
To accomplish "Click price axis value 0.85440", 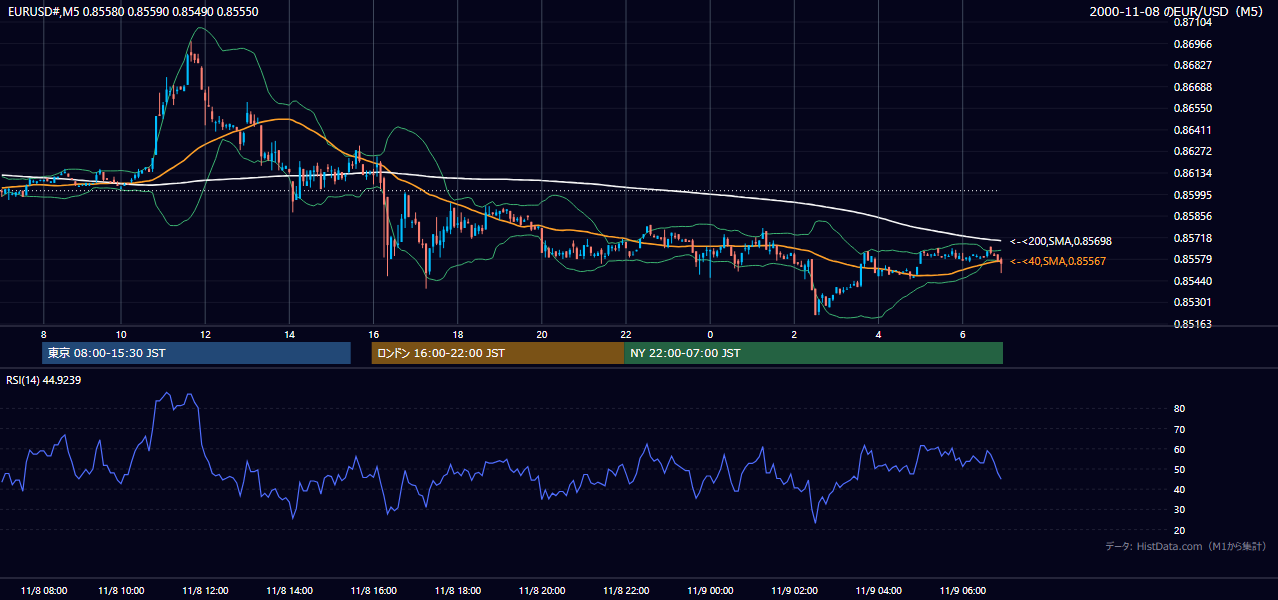I will pos(1192,281).
